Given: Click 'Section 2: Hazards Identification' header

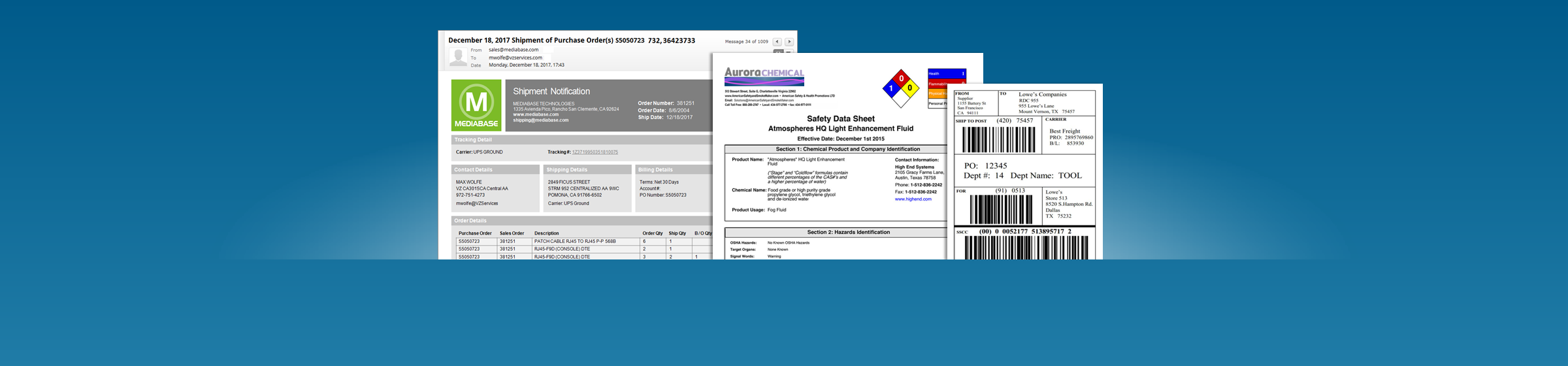Looking at the screenshot, I should (x=848, y=232).
